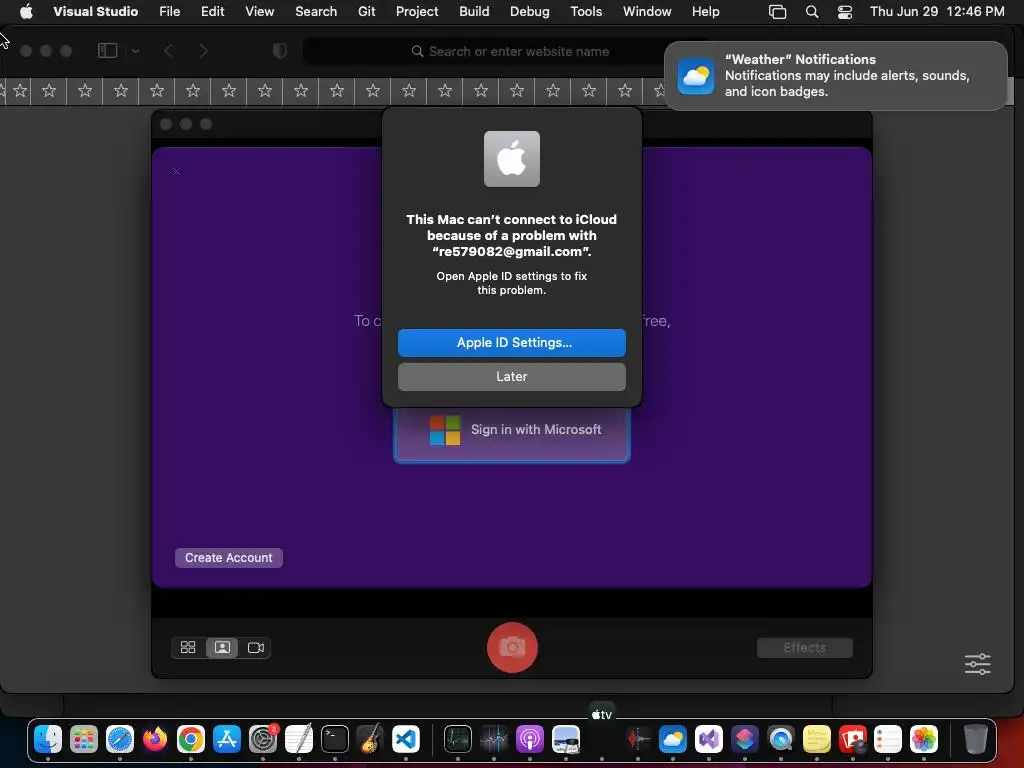The height and width of the screenshot is (768, 1024).
Task: Open Stickies from the Dock
Action: pyautogui.click(x=816, y=739)
